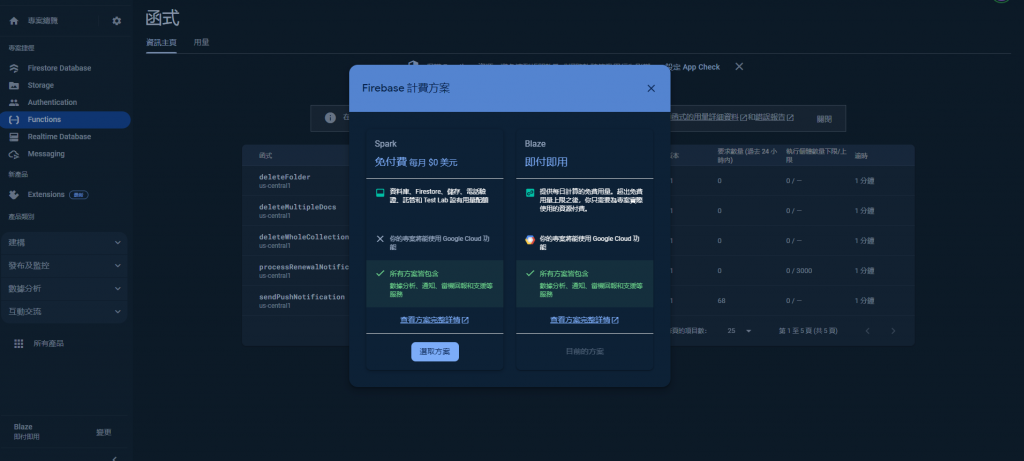This screenshot has width=1024, height=461.
Task: Select Realtime Database in the sidebar
Action: (65, 136)
